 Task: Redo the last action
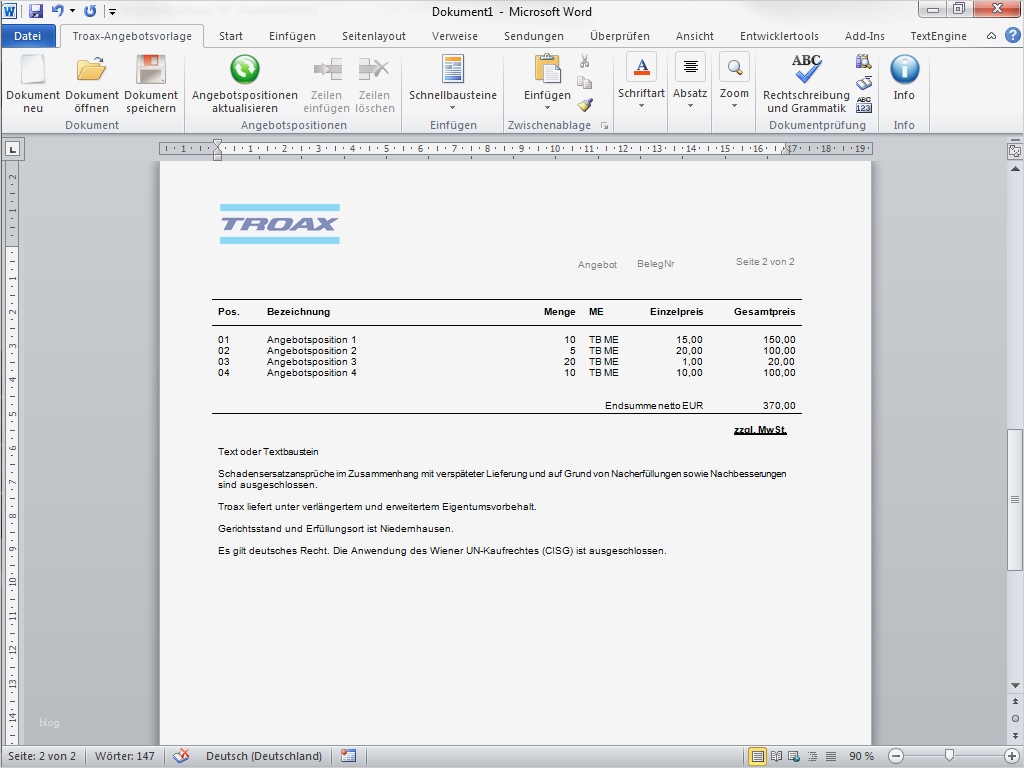click(x=91, y=11)
